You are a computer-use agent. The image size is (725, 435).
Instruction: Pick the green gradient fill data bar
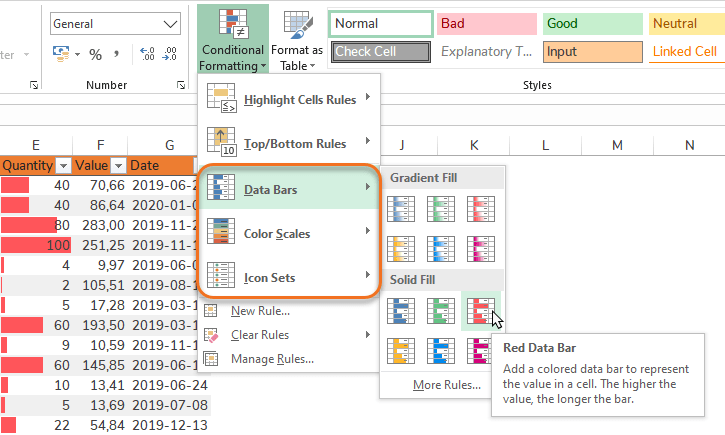(441, 208)
